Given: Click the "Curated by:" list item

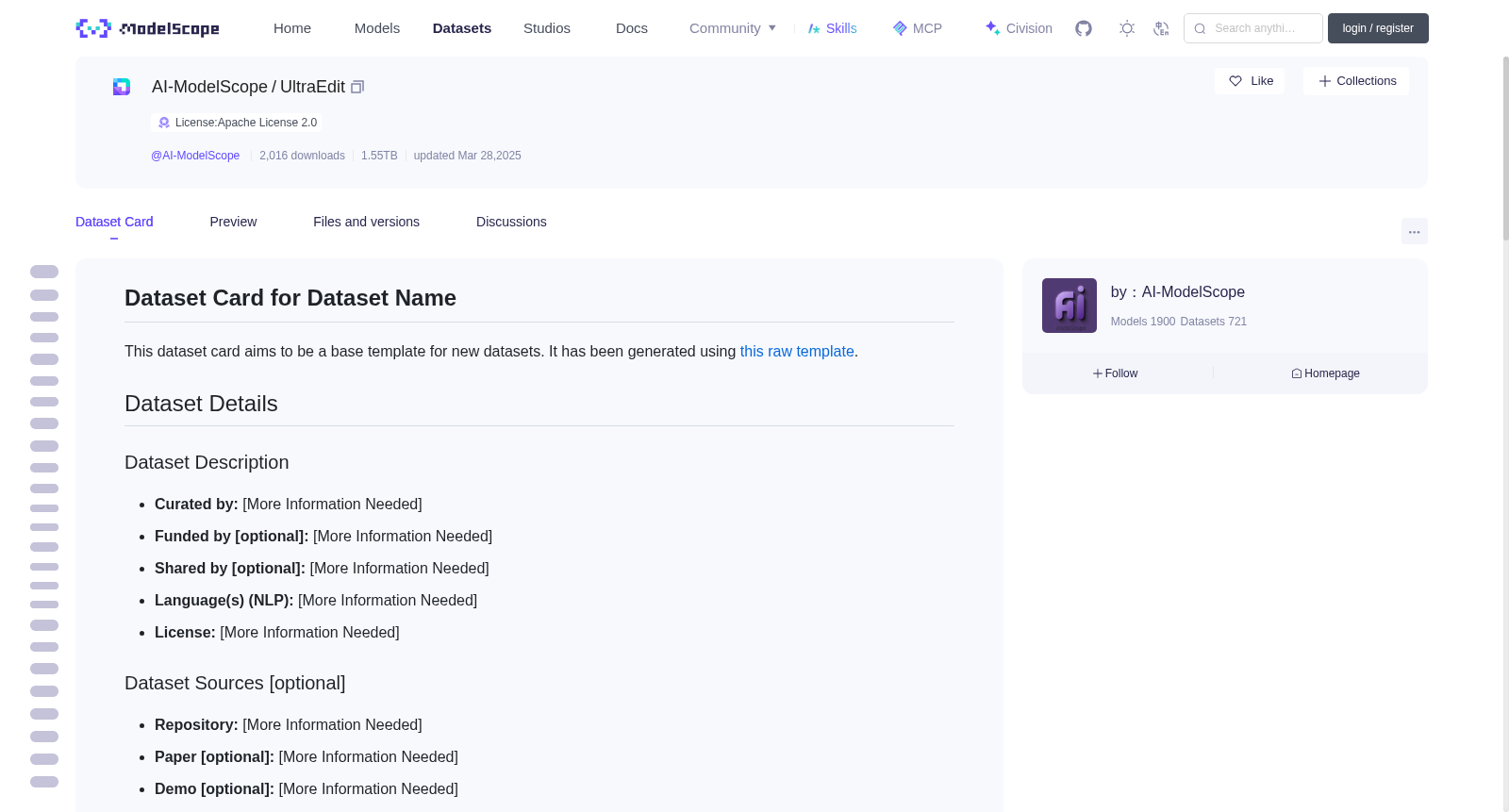Looking at the screenshot, I should click(289, 505).
